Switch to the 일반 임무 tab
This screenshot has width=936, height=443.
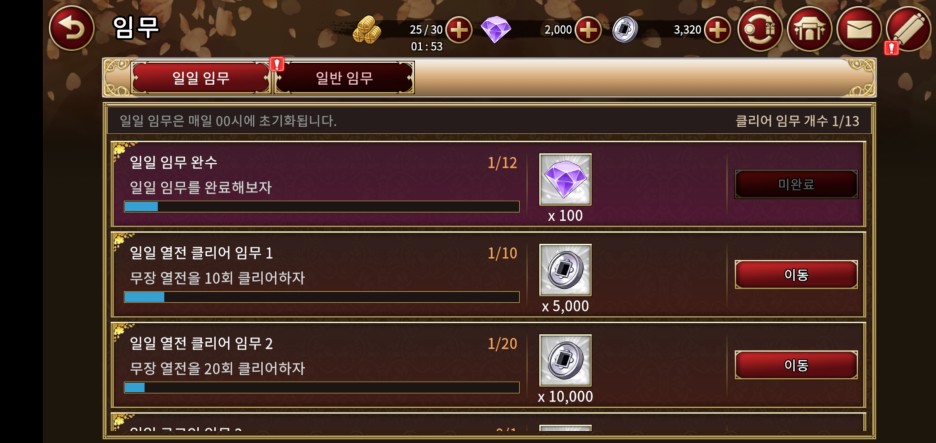coord(344,78)
